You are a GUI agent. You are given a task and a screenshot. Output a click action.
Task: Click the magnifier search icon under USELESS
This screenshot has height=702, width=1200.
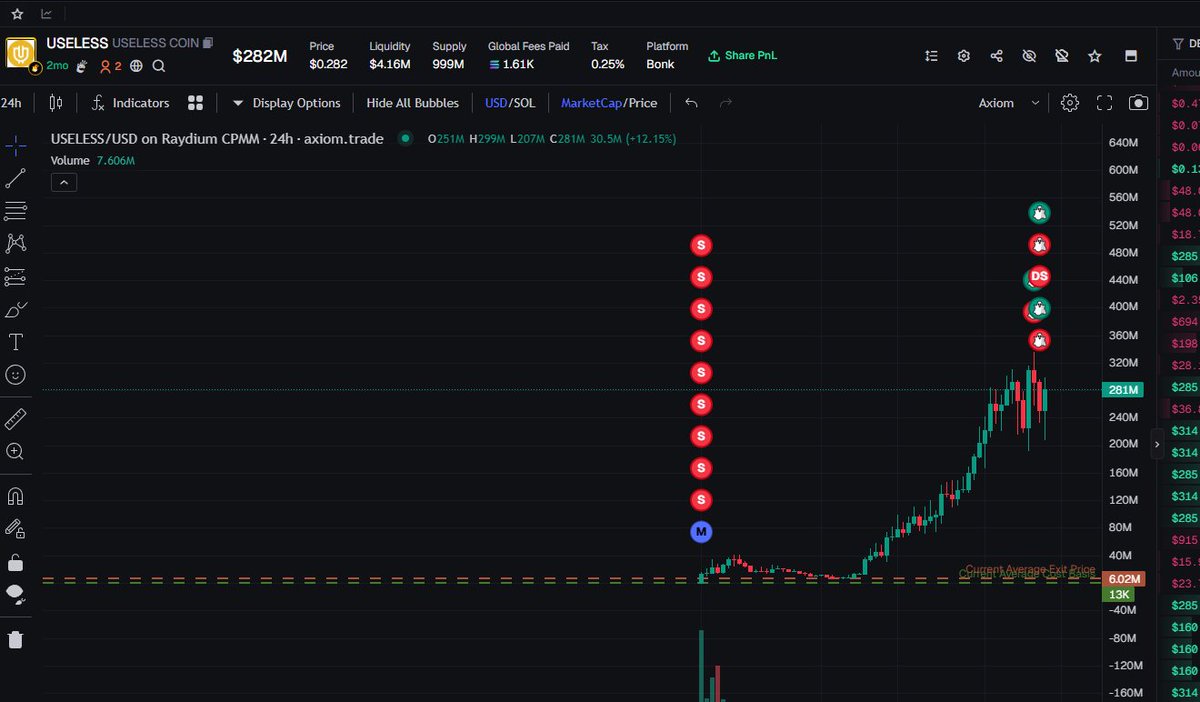pos(158,66)
